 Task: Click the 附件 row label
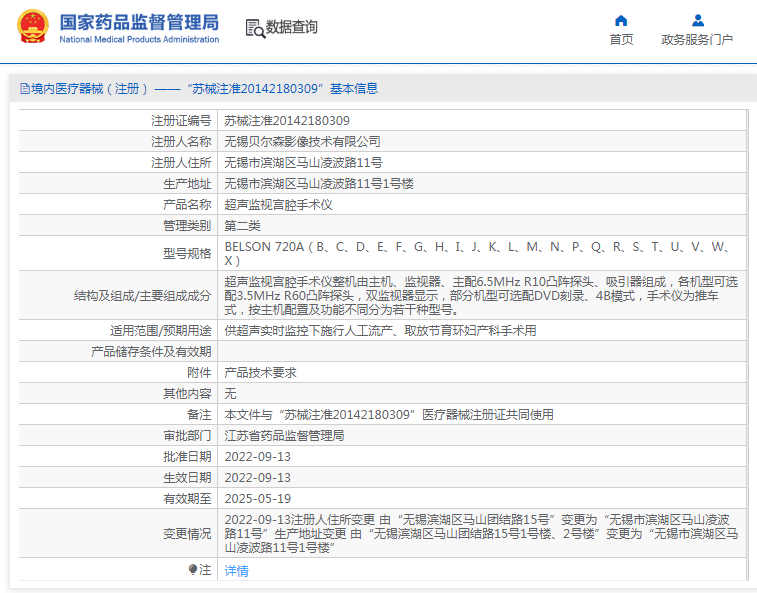(199, 373)
